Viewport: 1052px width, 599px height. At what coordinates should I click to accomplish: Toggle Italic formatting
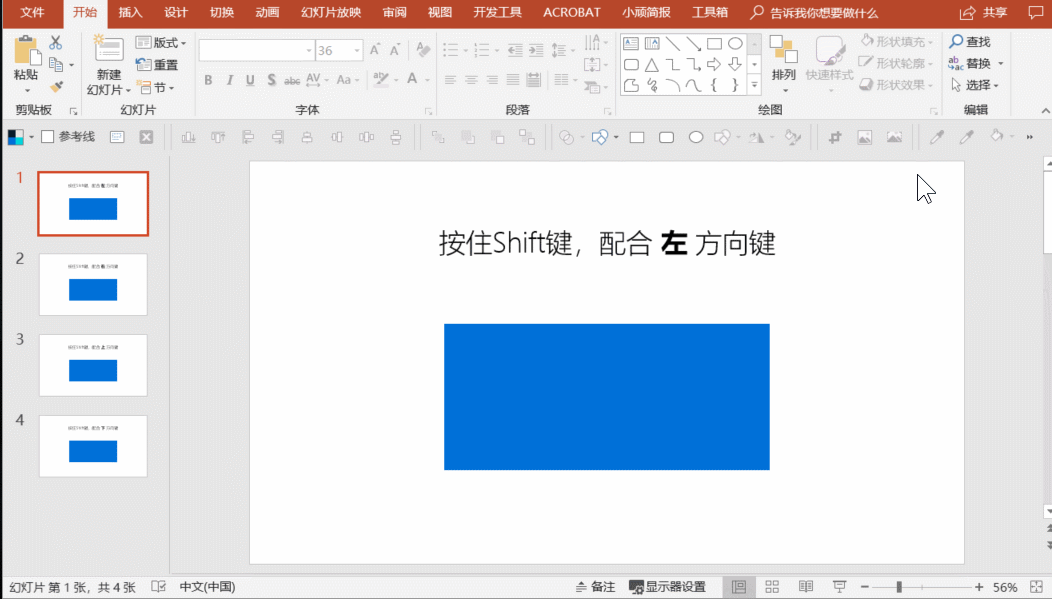229,80
